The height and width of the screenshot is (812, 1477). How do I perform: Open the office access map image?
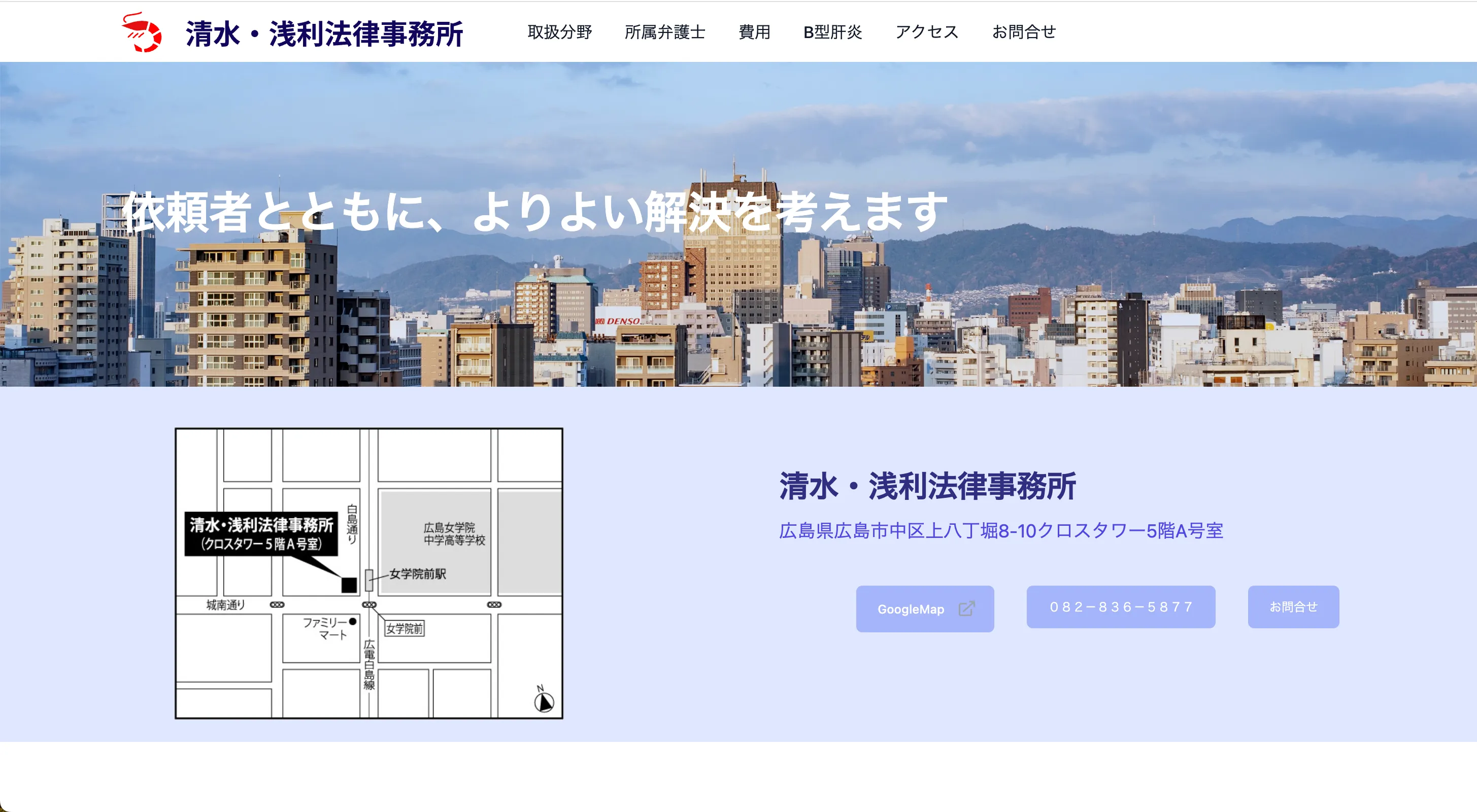tap(368, 573)
